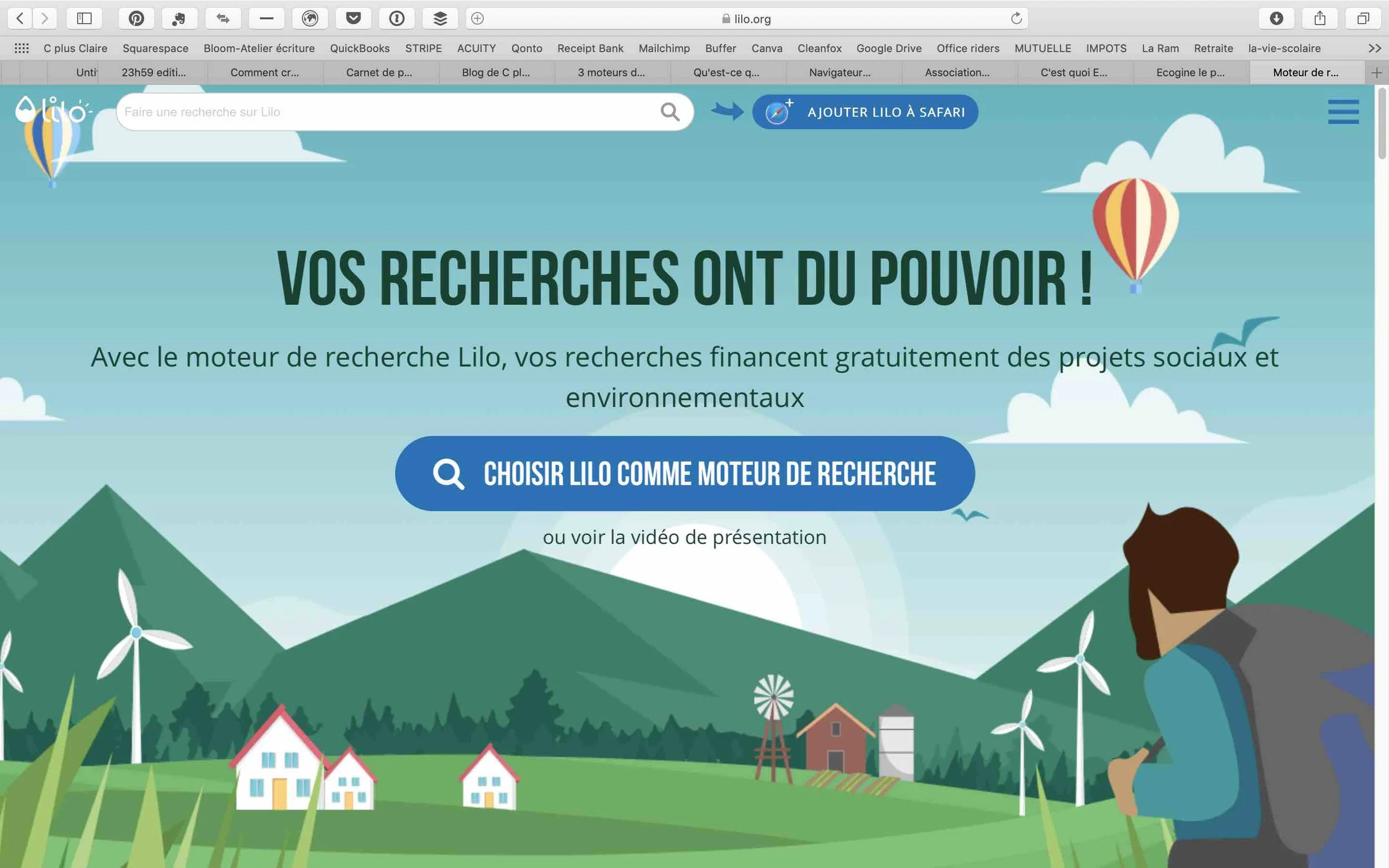Click the Pinterest extension icon

pos(136,18)
